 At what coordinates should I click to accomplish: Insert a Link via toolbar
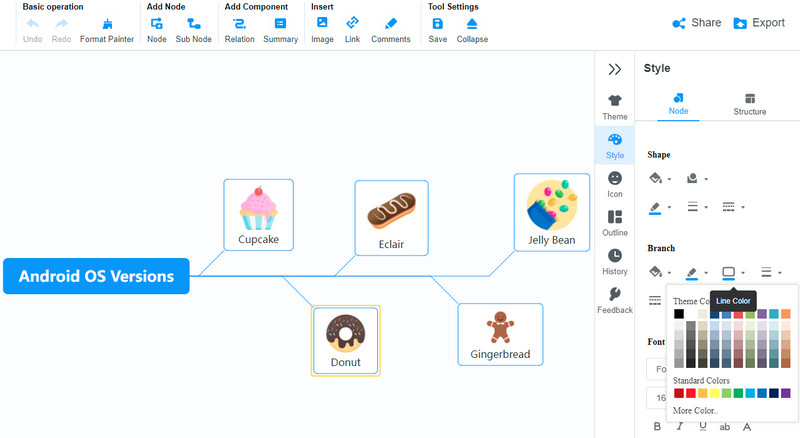click(352, 22)
